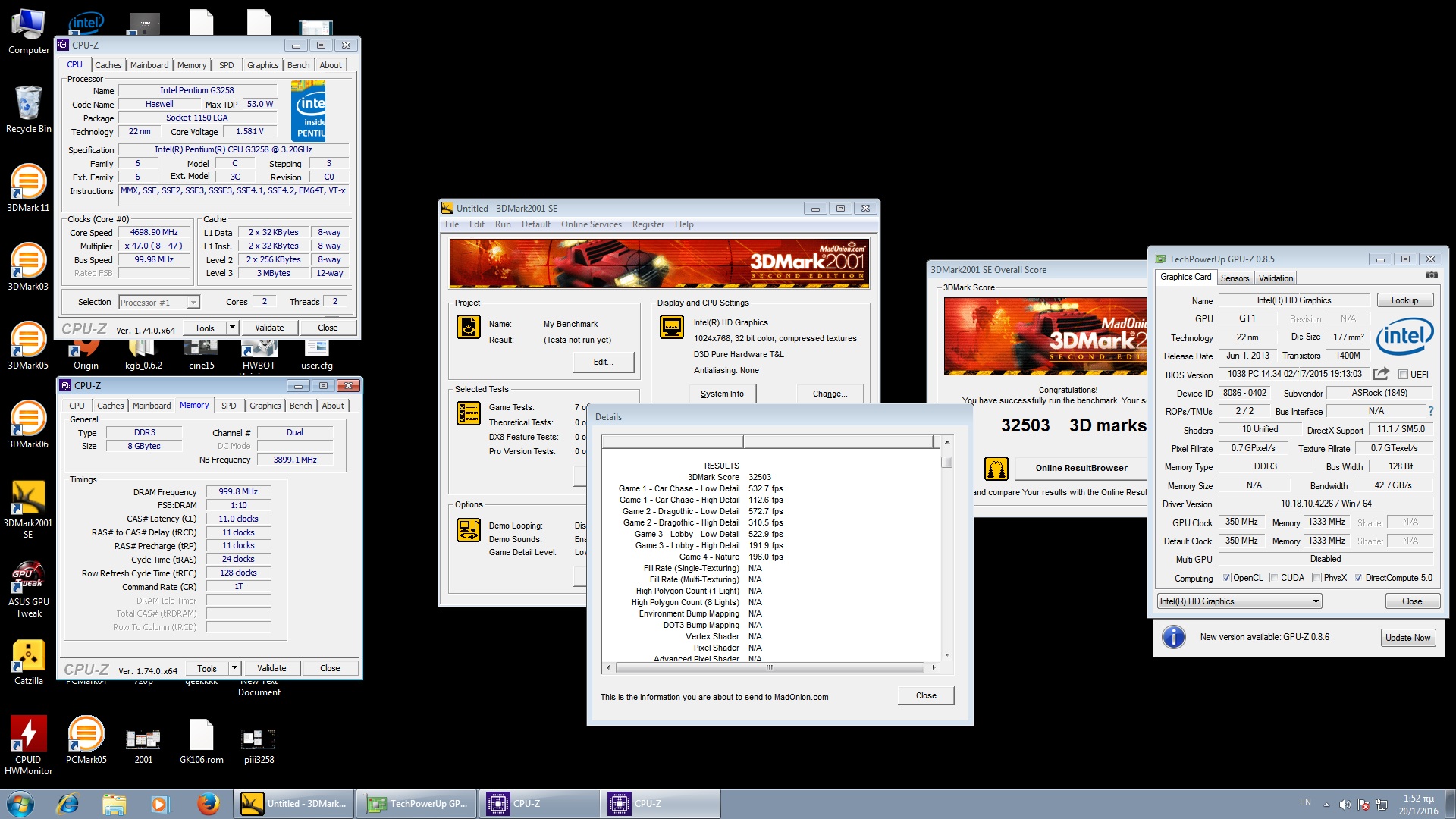Toggle the CUDA checkbox in GPU-Z

(1274, 578)
